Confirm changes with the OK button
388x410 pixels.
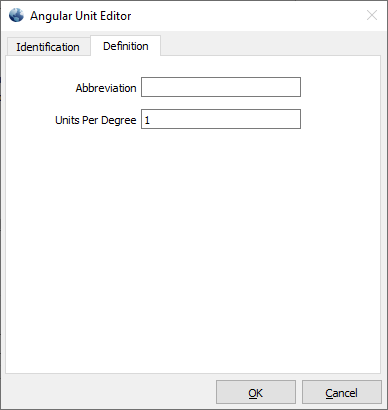pos(256,392)
